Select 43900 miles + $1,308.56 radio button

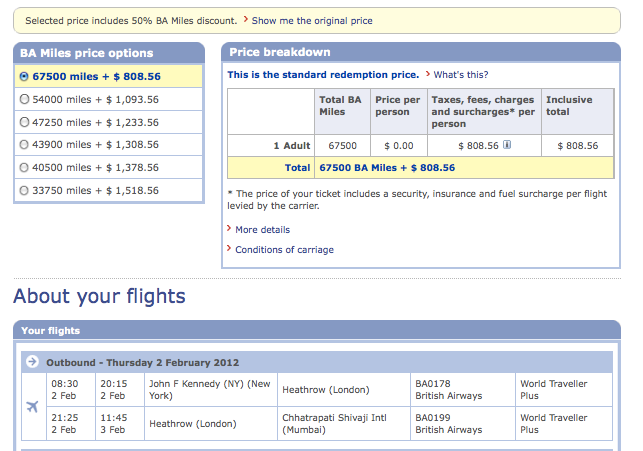25,145
